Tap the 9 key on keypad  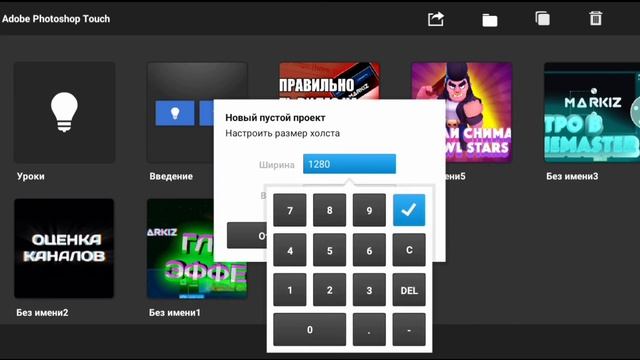[x=369, y=210]
